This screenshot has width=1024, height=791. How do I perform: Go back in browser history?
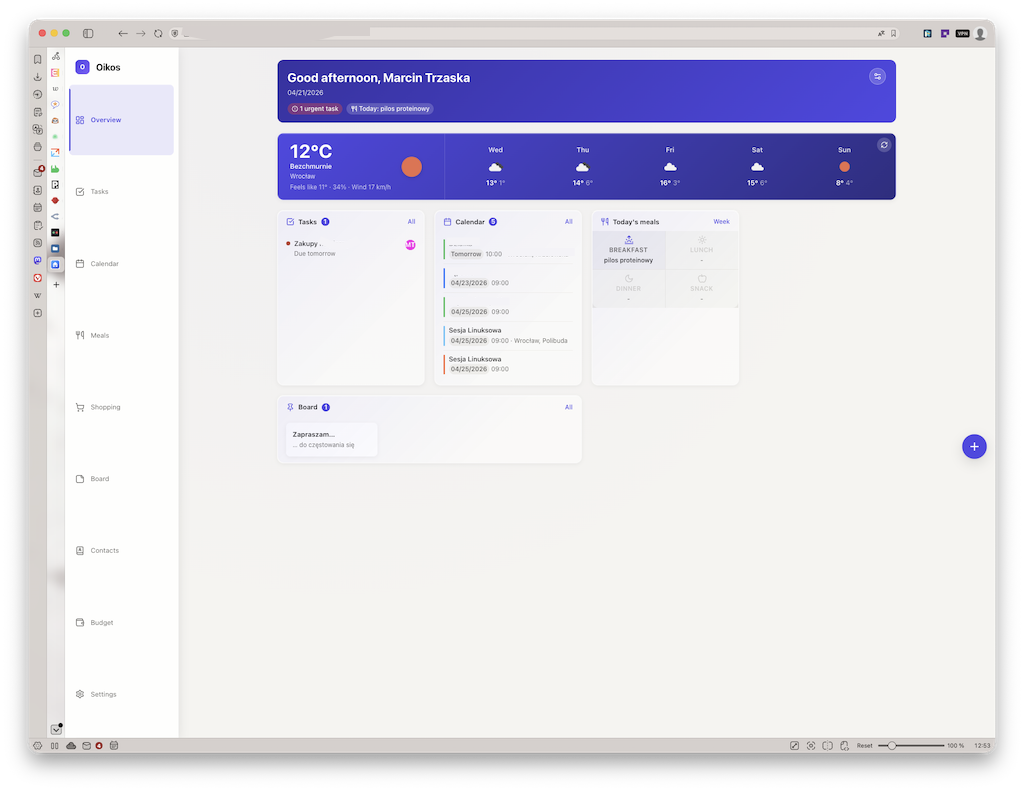pyautogui.click(x=122, y=33)
